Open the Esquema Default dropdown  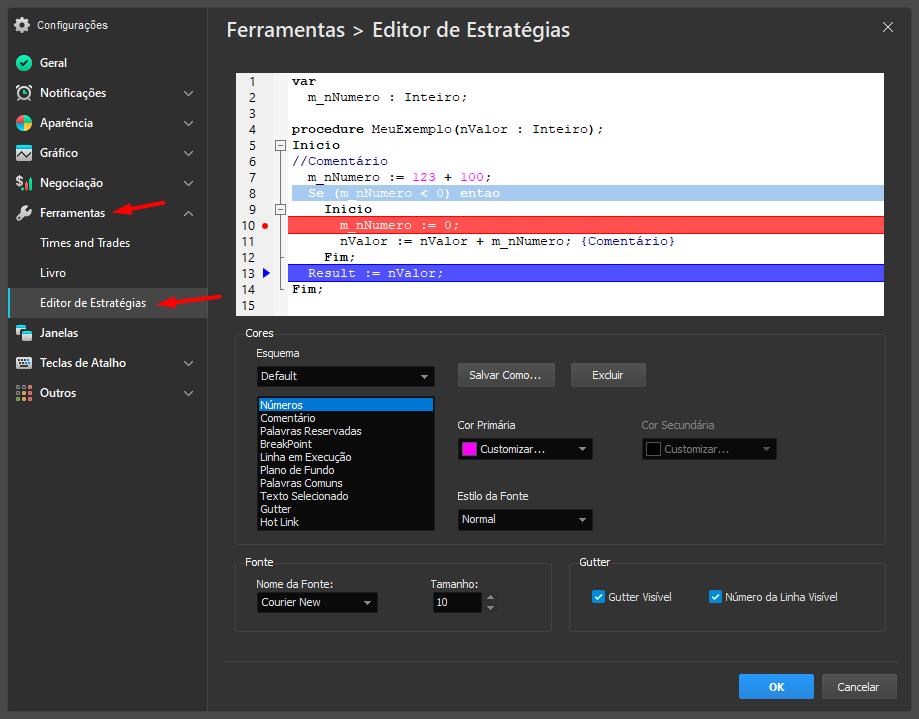point(345,376)
